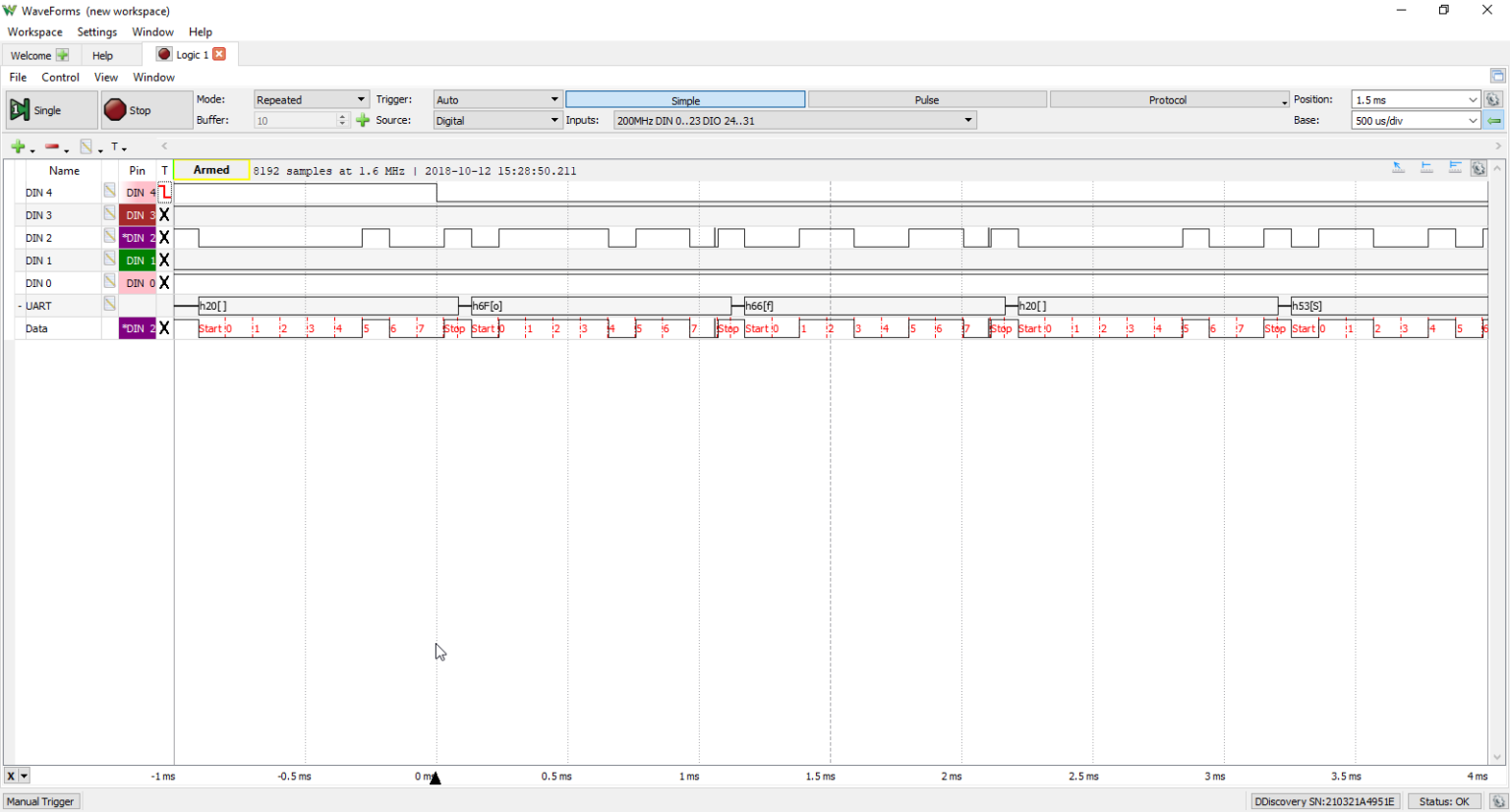Toggle the Data row trigger condition X
1510x812 pixels.
(x=164, y=328)
